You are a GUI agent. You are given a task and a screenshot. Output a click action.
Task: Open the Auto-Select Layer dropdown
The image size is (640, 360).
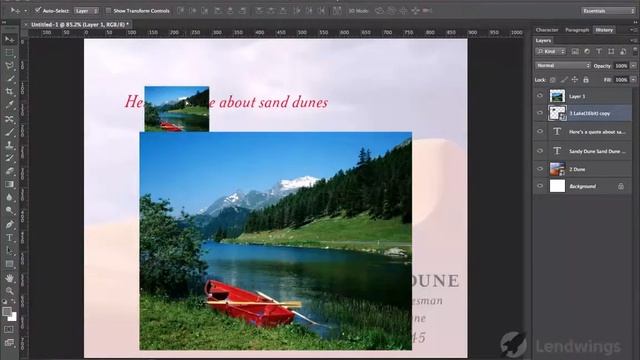(87, 11)
